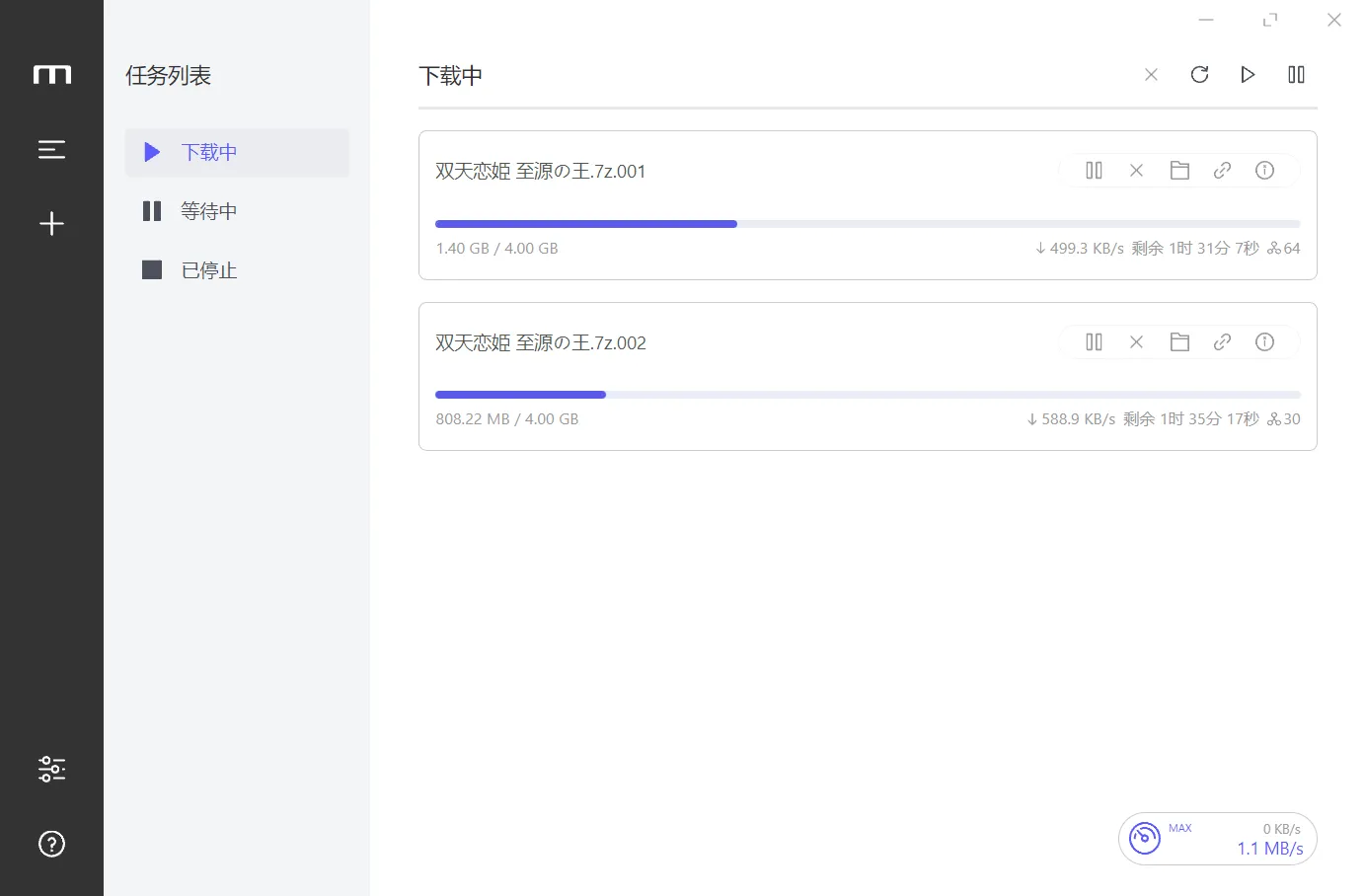
Task: Click the speedometer icon
Action: coord(1145,839)
